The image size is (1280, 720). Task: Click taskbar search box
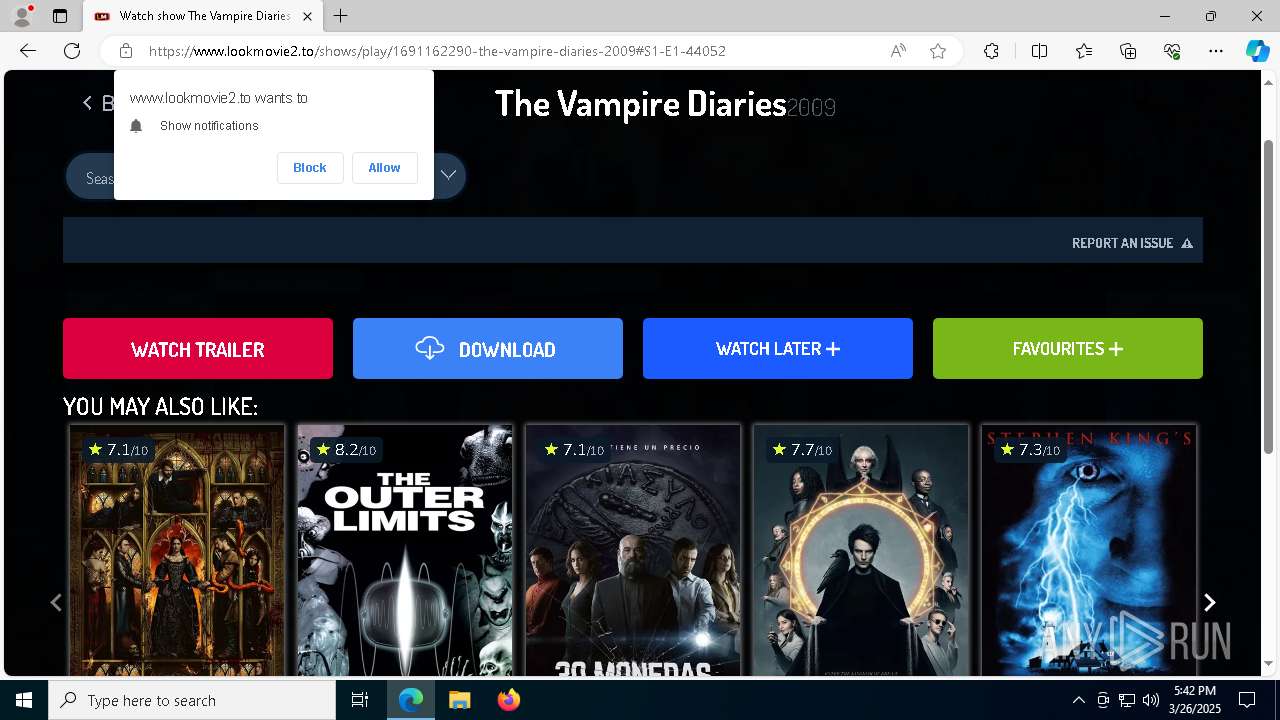(x=192, y=700)
